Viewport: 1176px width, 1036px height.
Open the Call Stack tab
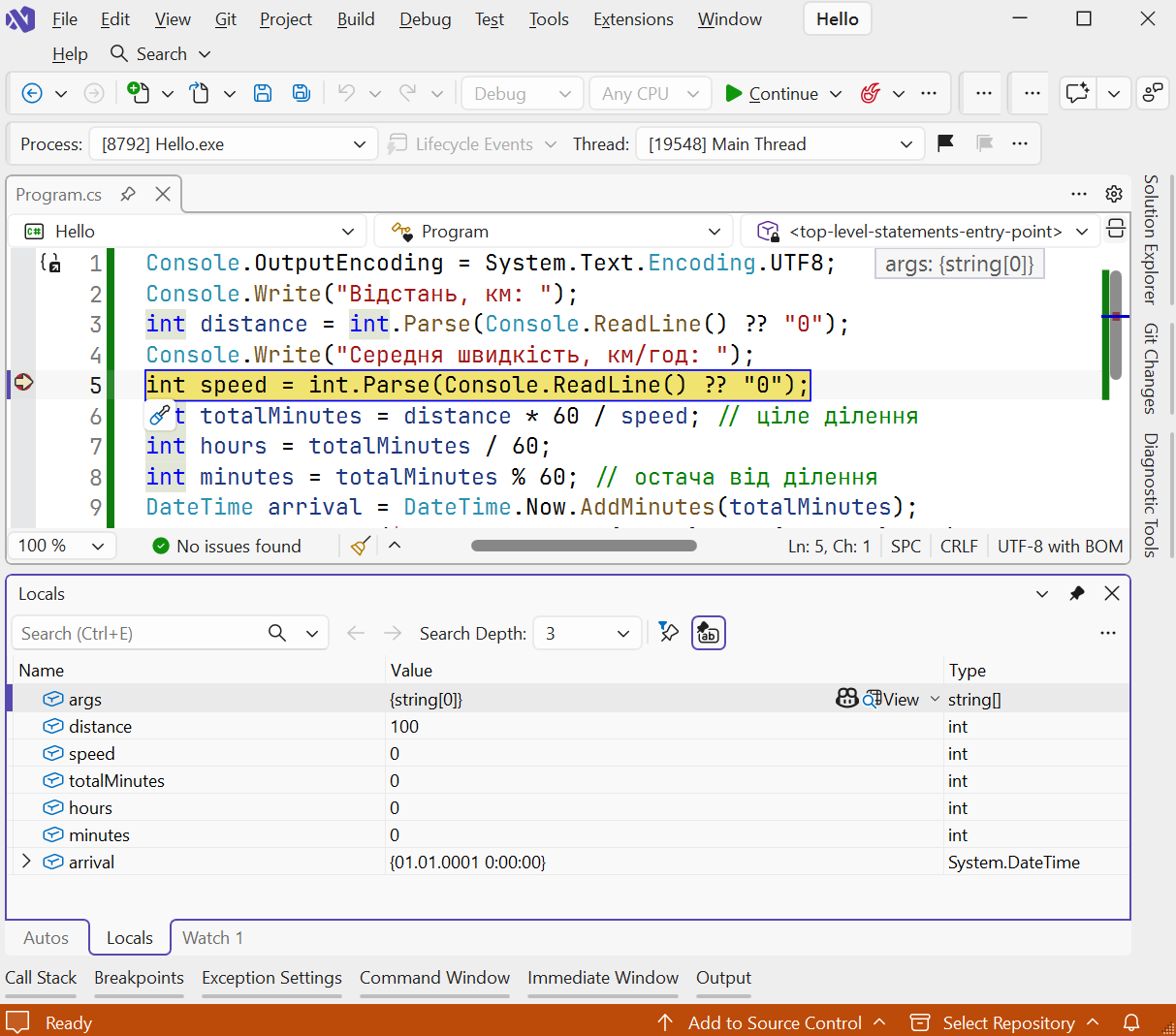tap(41, 978)
